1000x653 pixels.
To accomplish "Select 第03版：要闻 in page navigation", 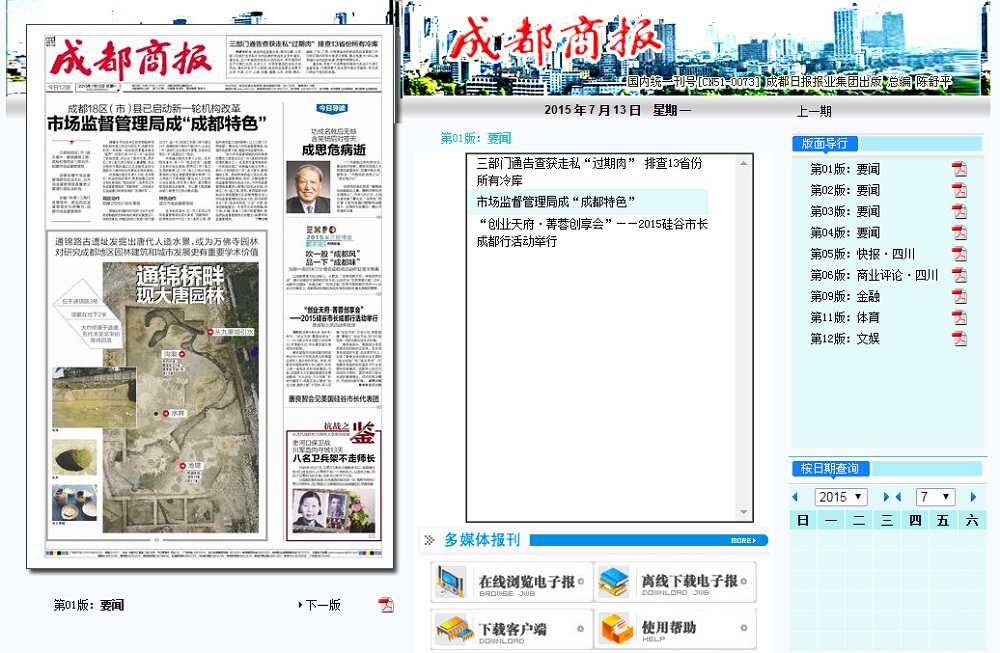I will coord(844,211).
